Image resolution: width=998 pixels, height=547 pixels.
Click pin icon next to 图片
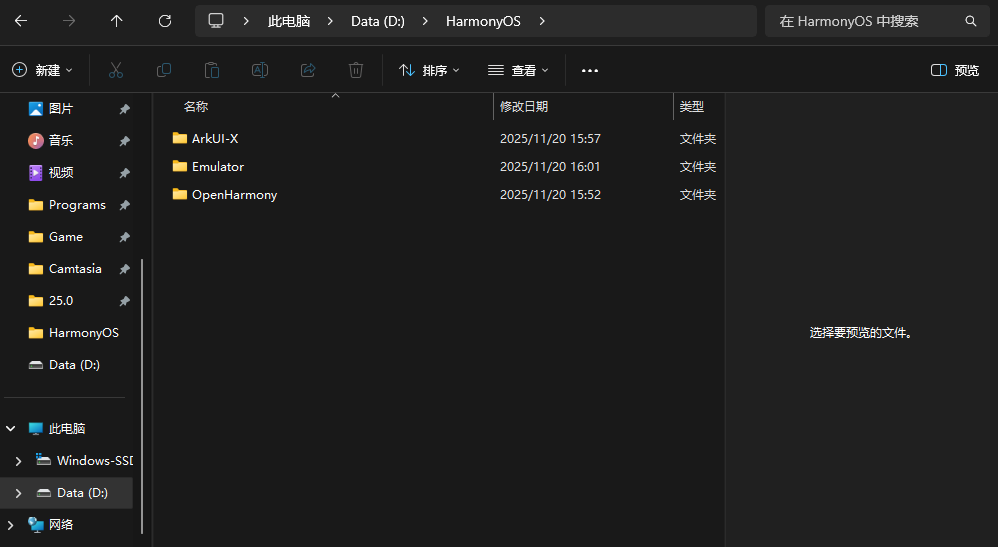[x=125, y=109]
